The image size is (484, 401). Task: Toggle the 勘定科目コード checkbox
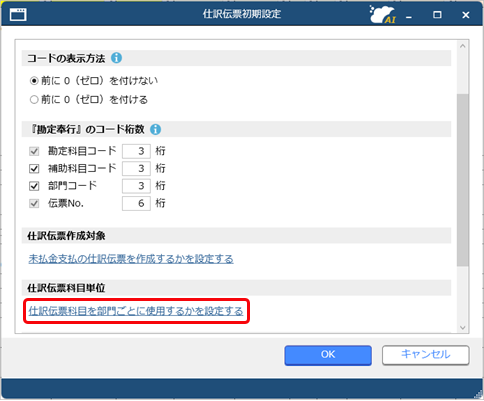pyautogui.click(x=34, y=151)
